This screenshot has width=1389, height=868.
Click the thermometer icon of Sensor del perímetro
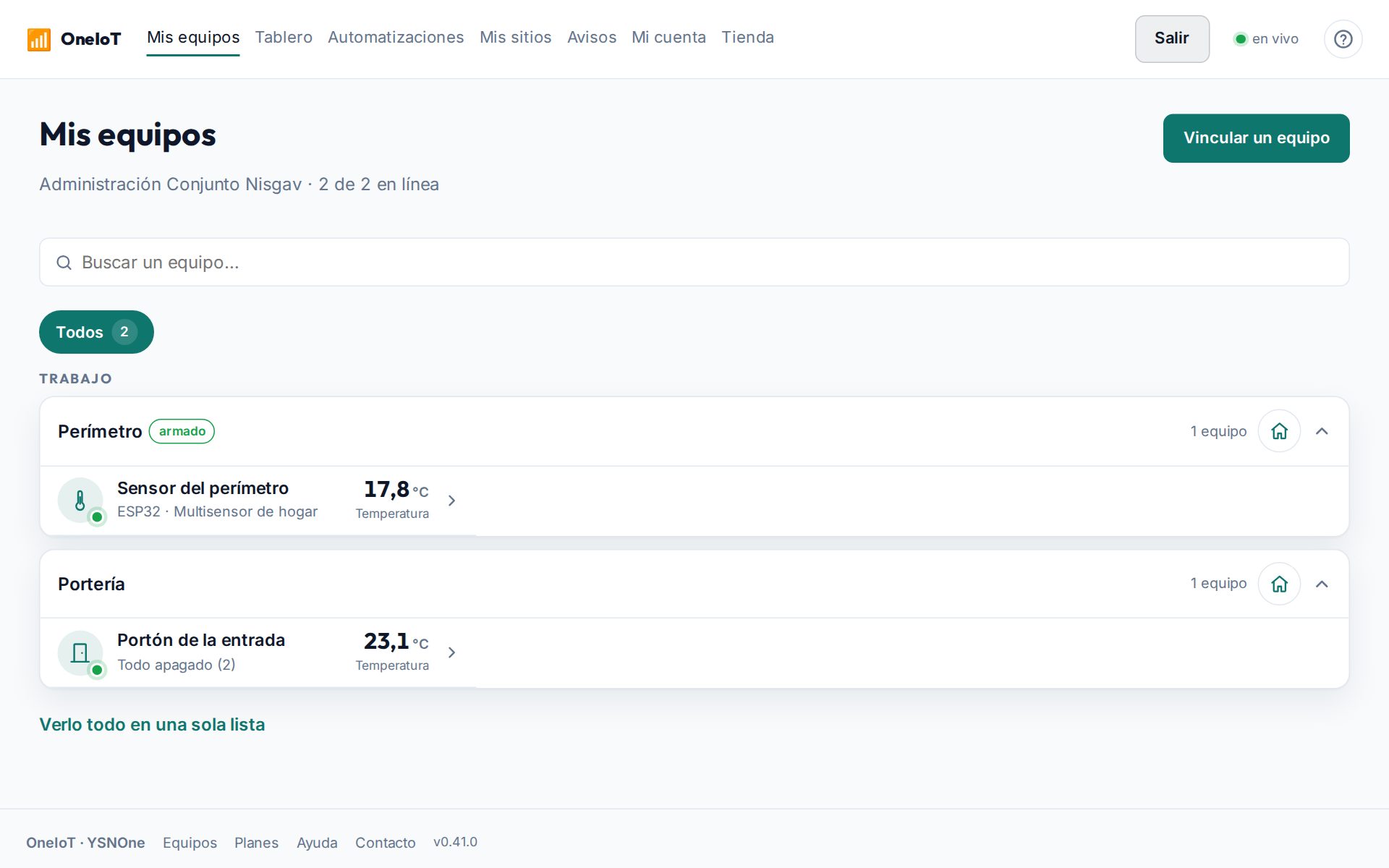[x=80, y=500]
